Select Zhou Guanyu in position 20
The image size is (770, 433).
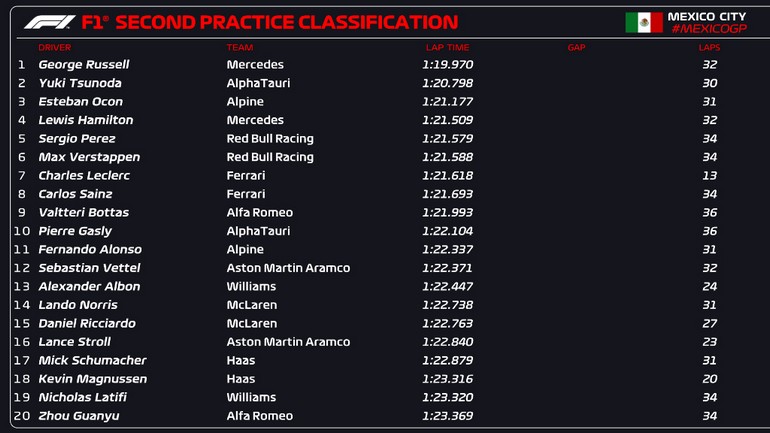(x=79, y=416)
